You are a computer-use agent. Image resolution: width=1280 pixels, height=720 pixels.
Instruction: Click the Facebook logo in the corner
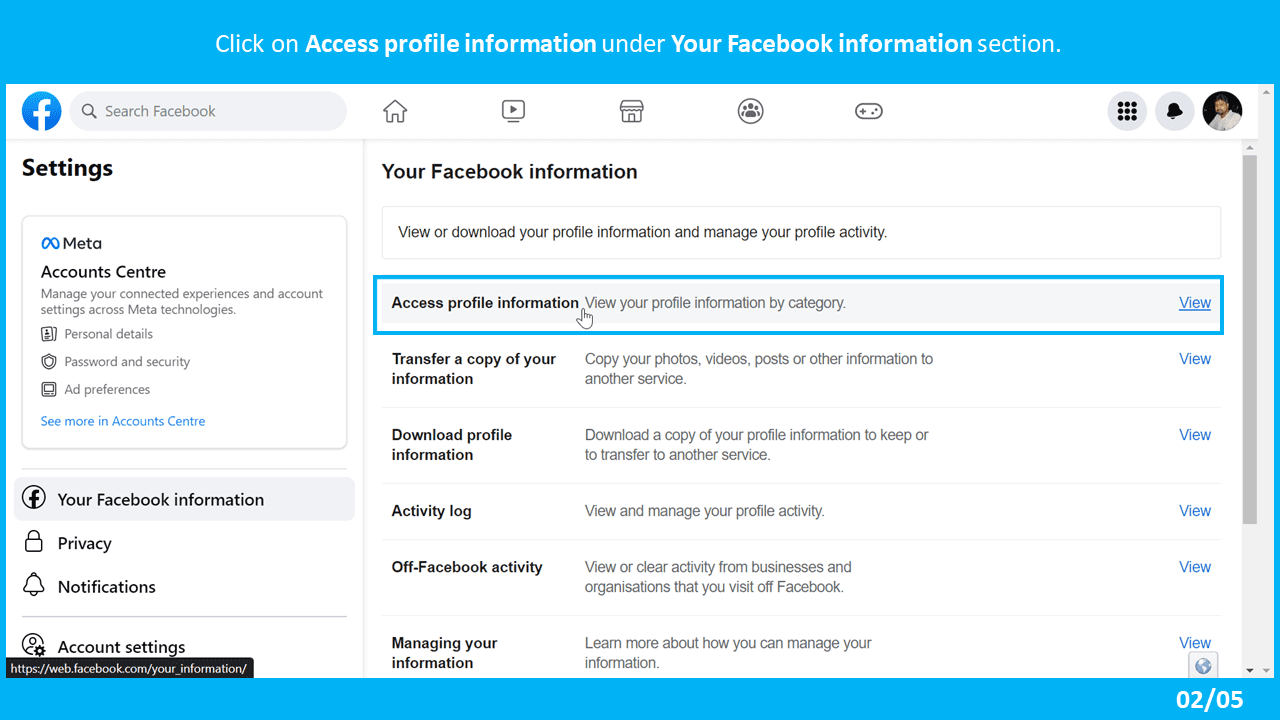coord(41,111)
